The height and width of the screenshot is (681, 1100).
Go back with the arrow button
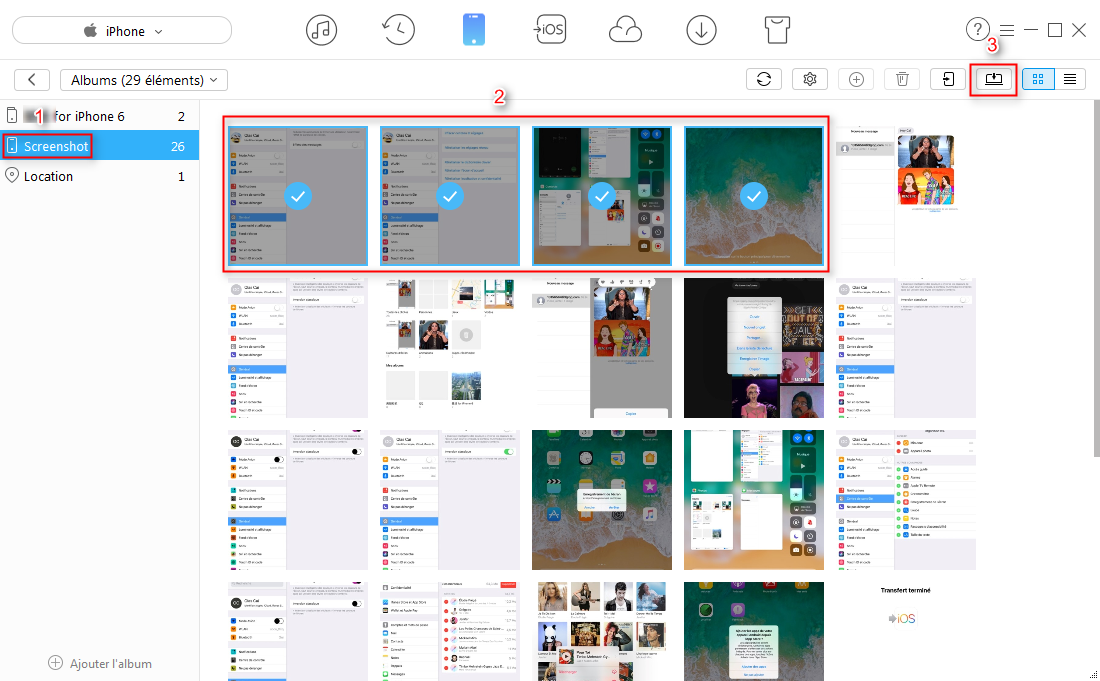32,80
